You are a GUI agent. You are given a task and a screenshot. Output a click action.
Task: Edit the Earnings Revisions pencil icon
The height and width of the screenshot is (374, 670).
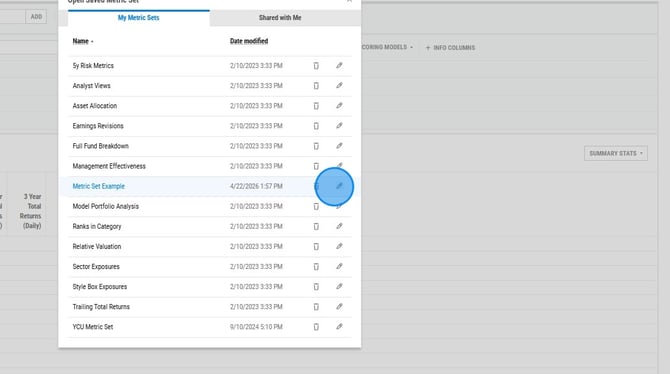(339, 126)
